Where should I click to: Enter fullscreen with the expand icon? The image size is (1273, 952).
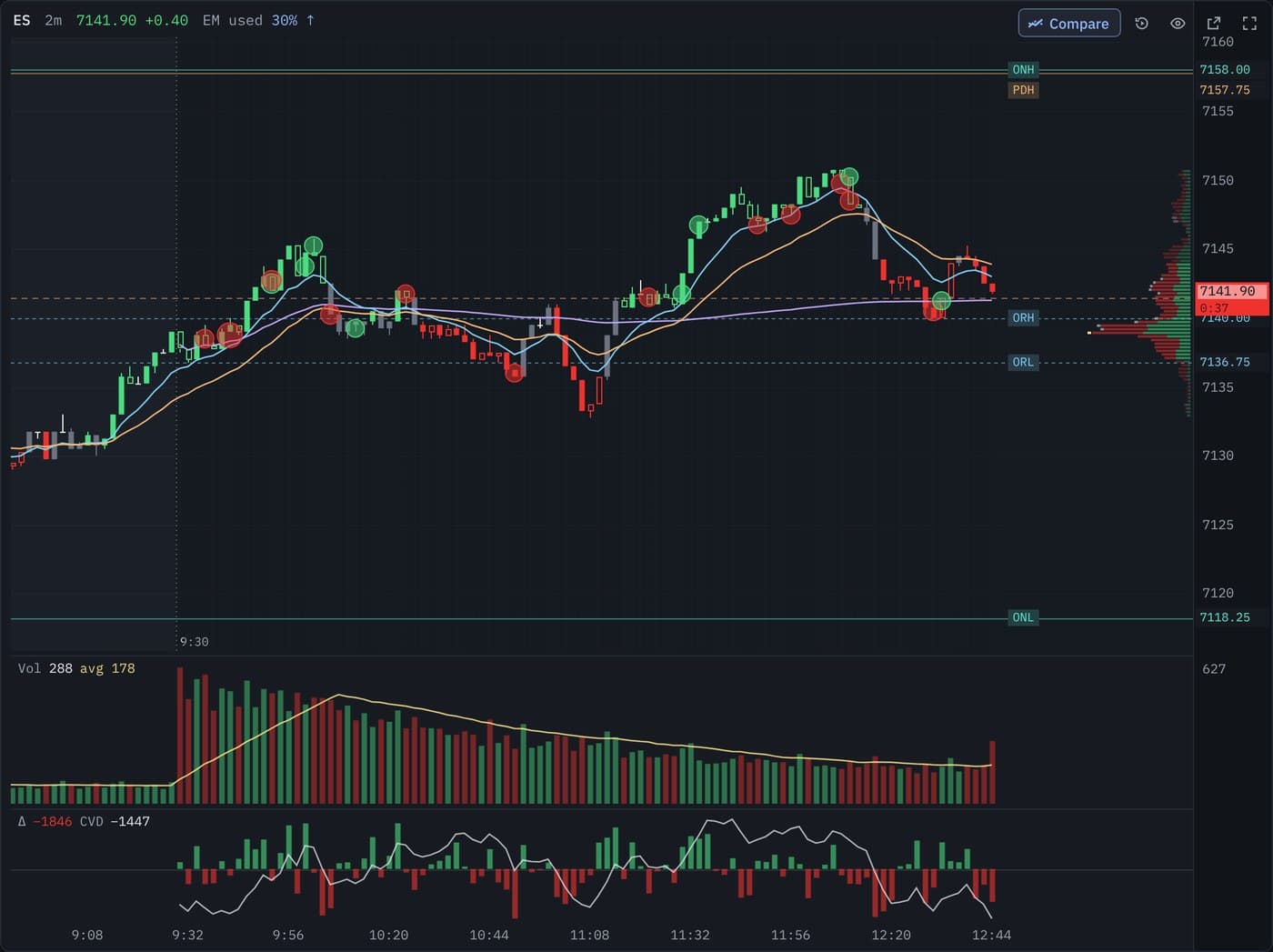coord(1249,24)
